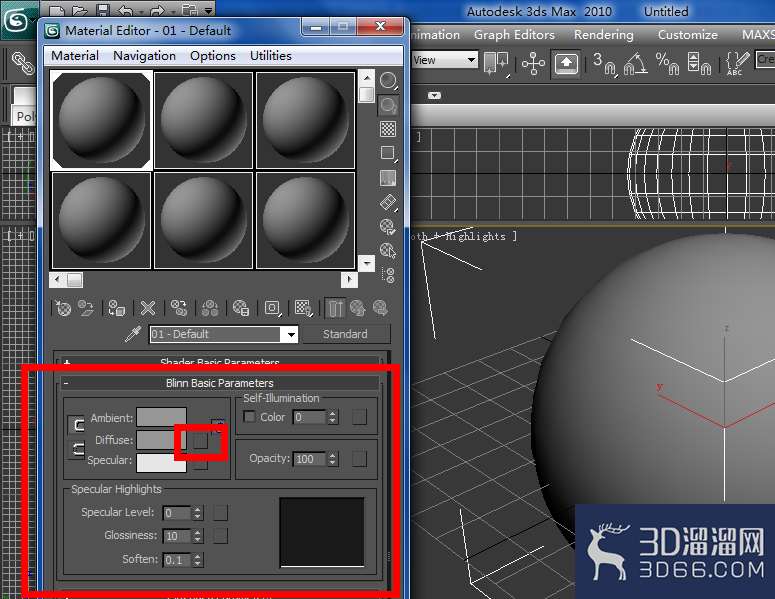Open the Ambient color swatch
The height and width of the screenshot is (599, 775).
162,417
